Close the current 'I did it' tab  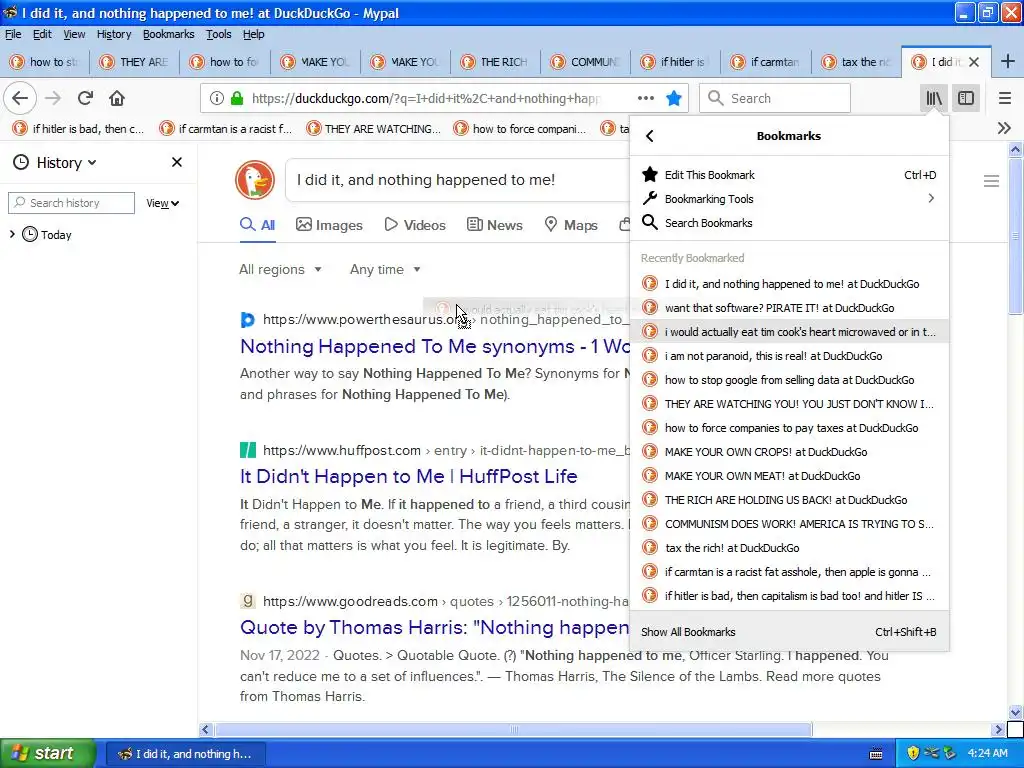[974, 61]
